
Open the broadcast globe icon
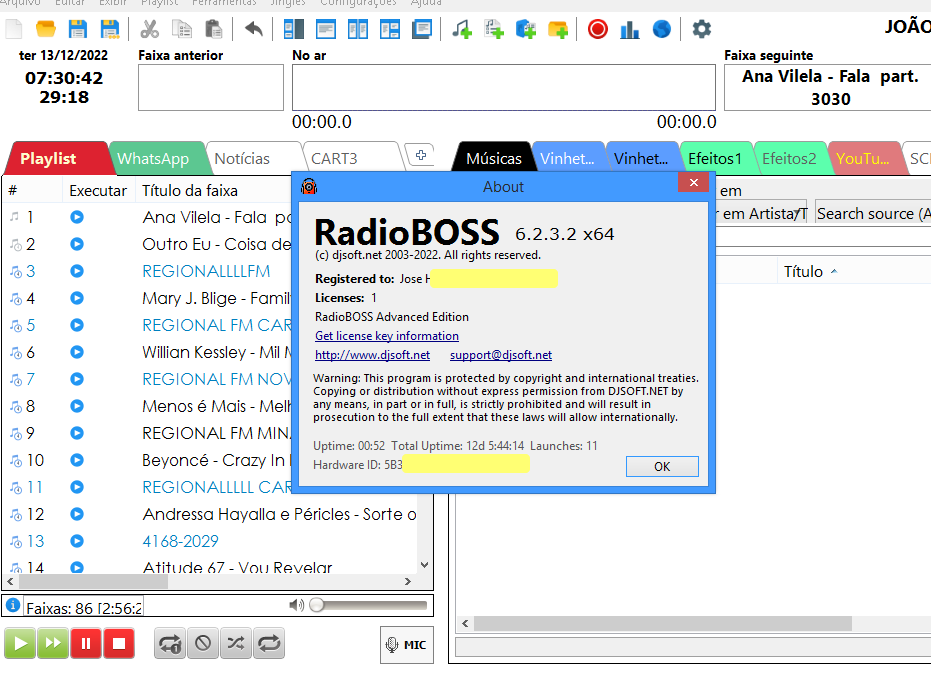661,28
